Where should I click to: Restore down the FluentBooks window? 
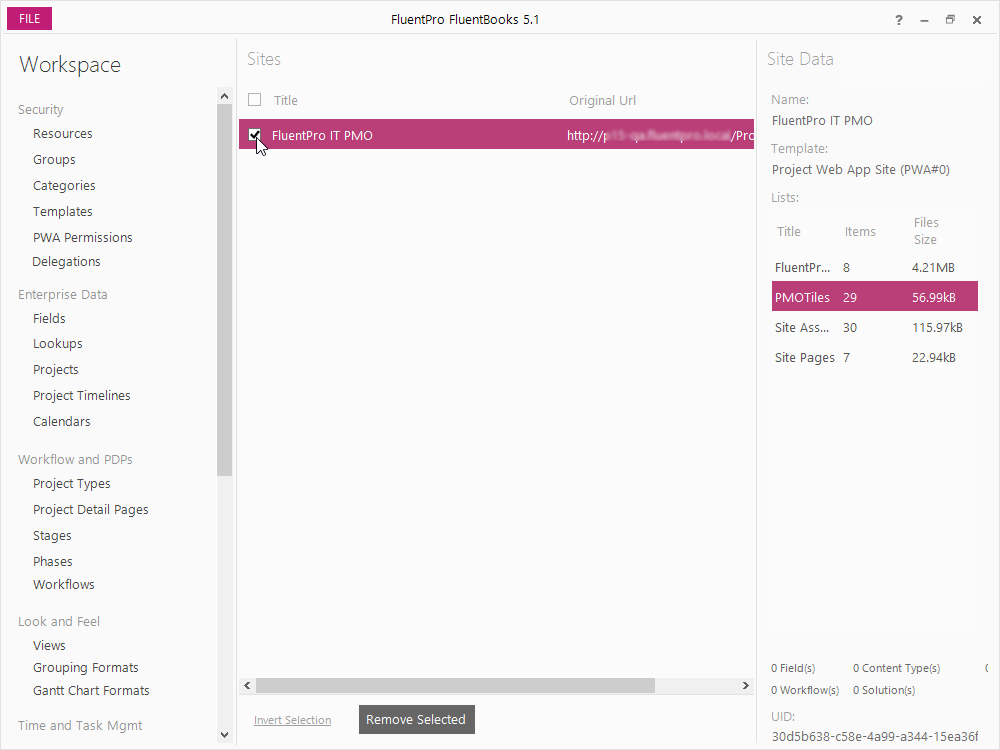pos(950,20)
